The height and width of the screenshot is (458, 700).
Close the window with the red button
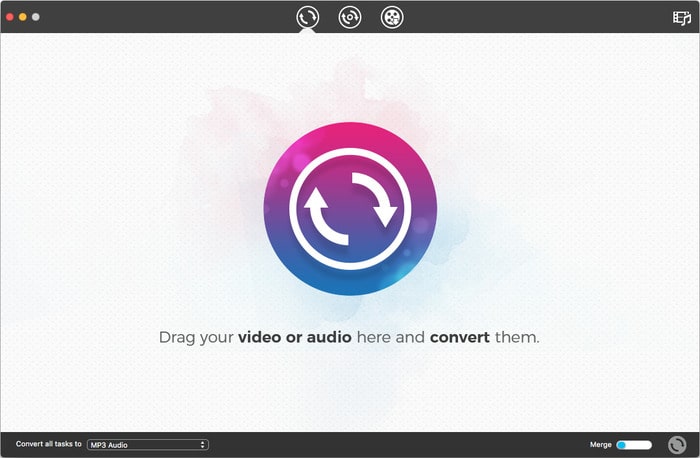(10, 17)
